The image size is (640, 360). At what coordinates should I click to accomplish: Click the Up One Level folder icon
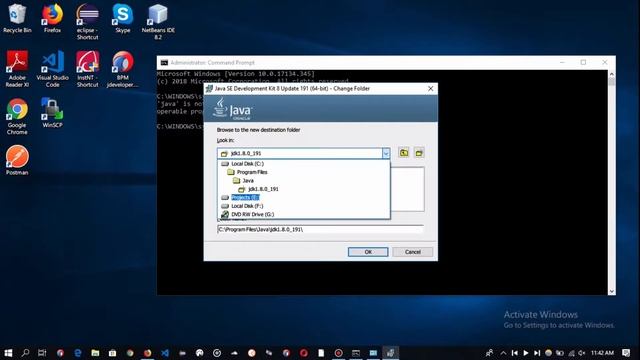(x=404, y=153)
